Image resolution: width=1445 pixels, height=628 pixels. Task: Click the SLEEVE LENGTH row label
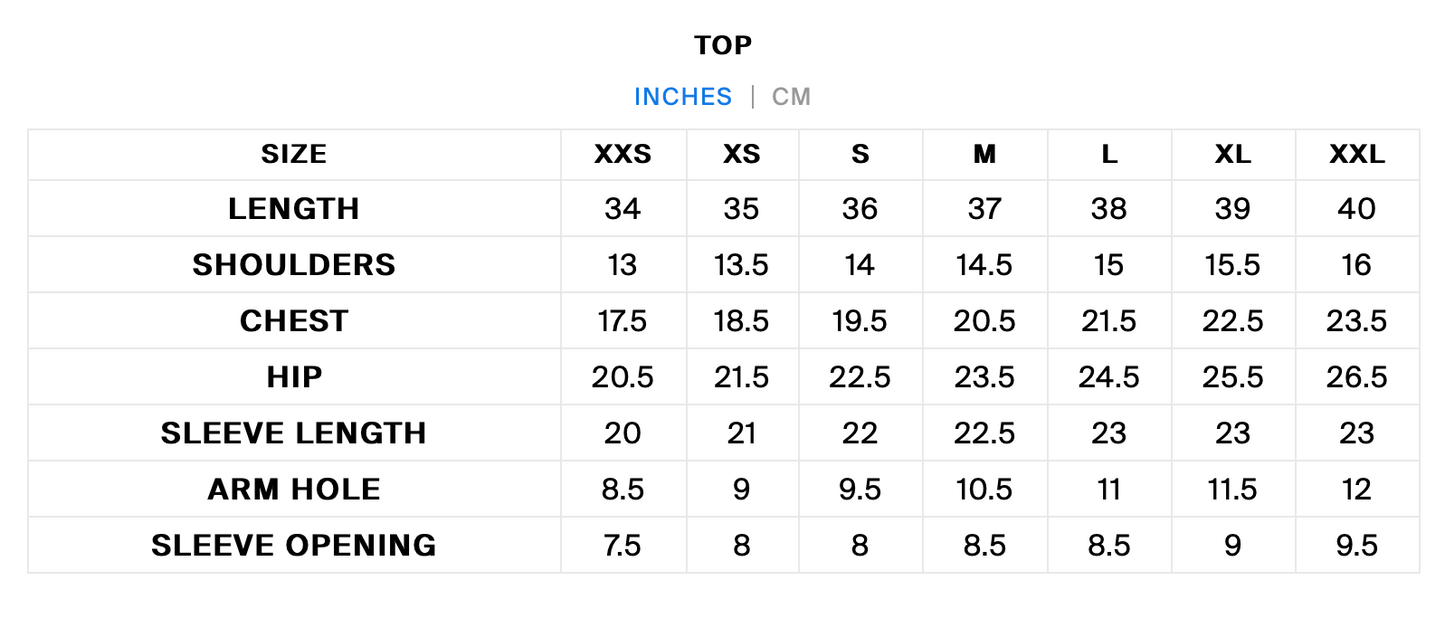[x=294, y=433]
